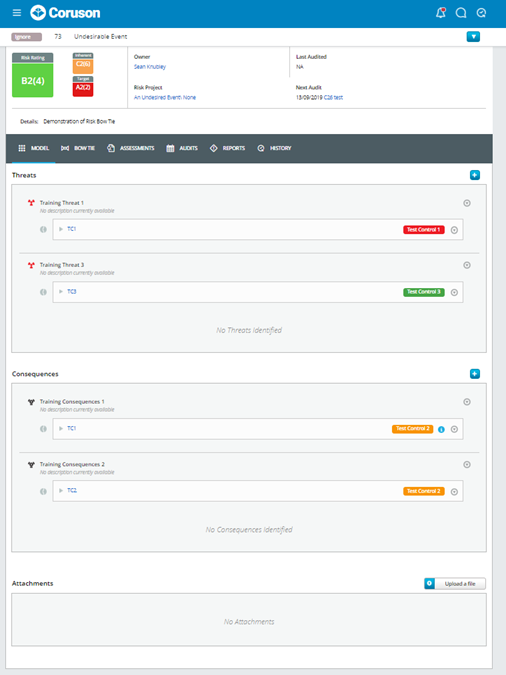The height and width of the screenshot is (675, 506).
Task: Toggle grey status circle beside threat TC3
Action: click(x=43, y=292)
